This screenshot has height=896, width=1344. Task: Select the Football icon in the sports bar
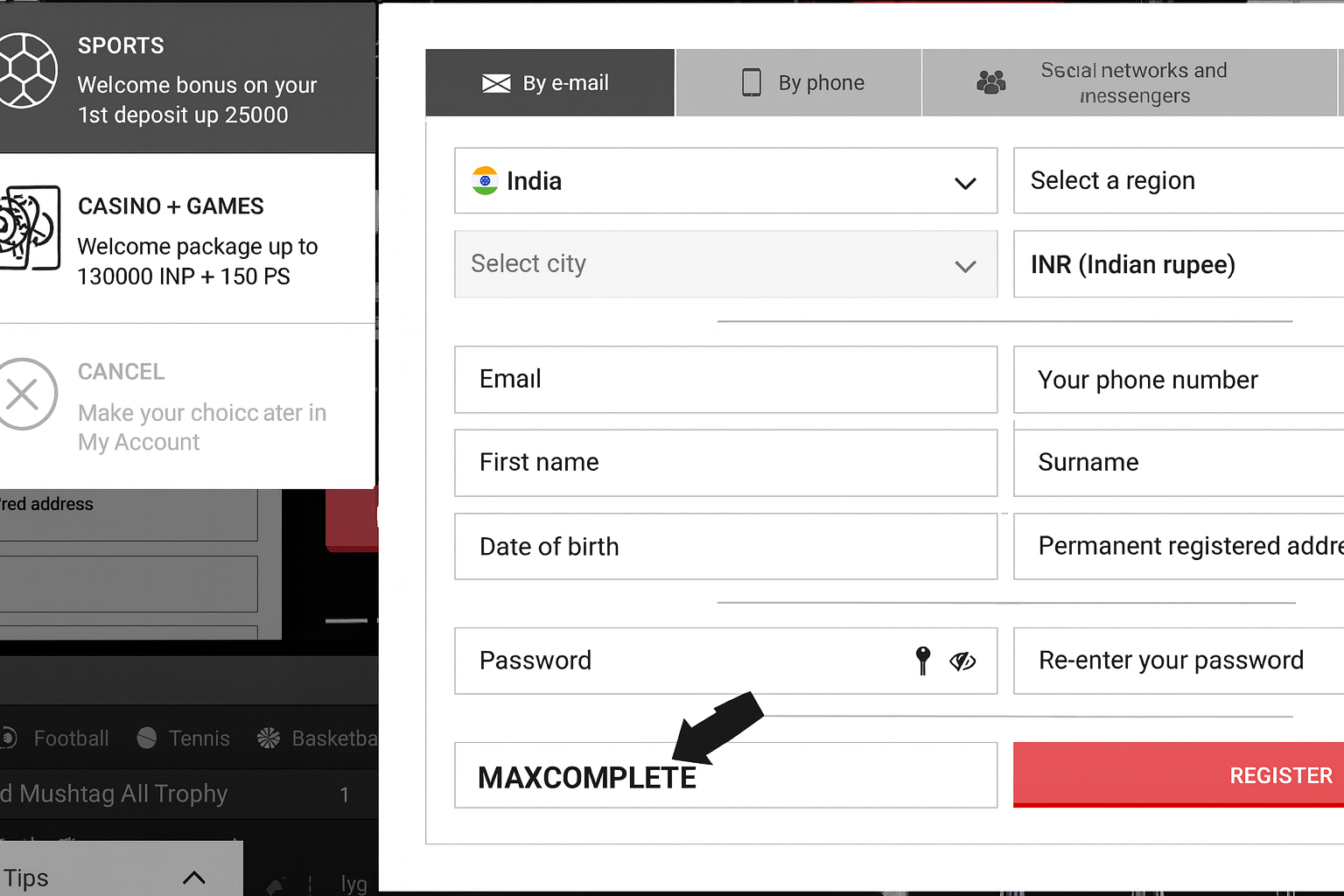pyautogui.click(x=7, y=738)
